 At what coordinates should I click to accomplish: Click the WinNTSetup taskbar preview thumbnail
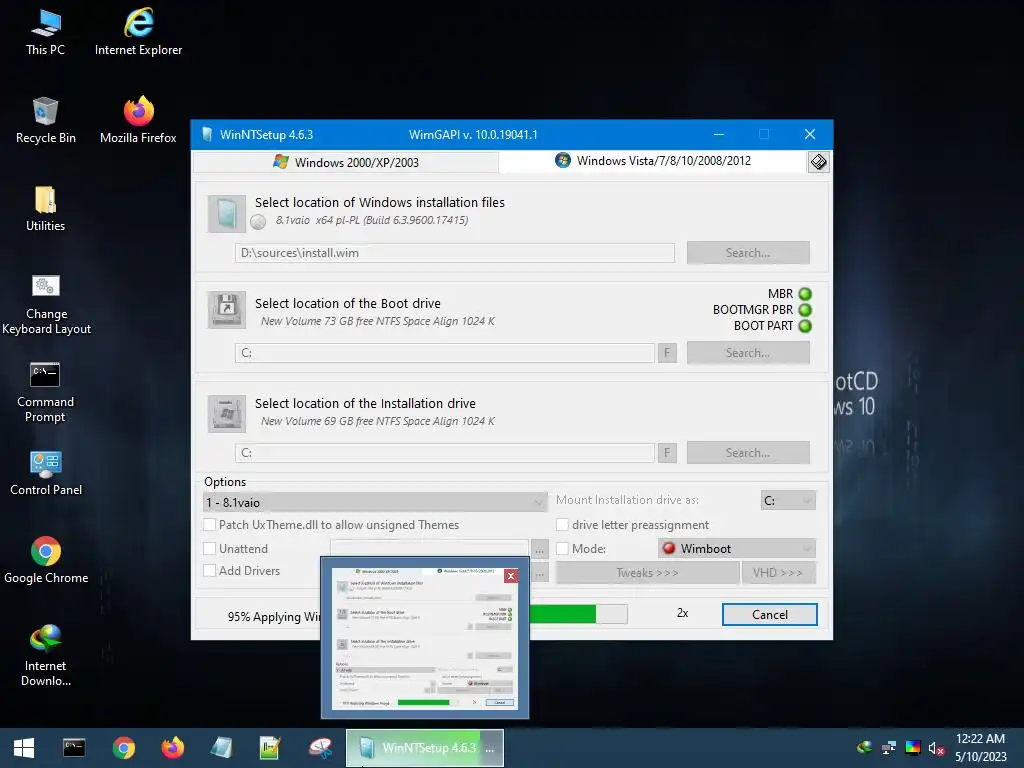(424, 639)
